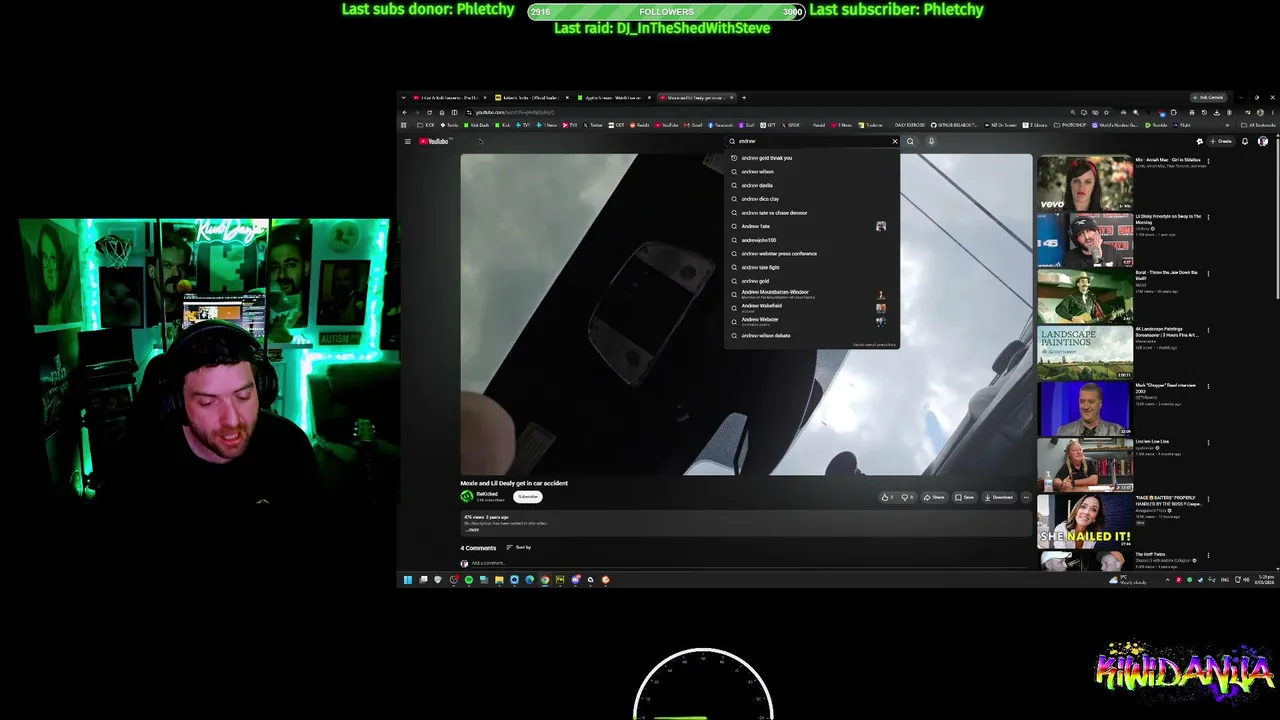
Task: Open more actions for the video
Action: coord(1025,497)
